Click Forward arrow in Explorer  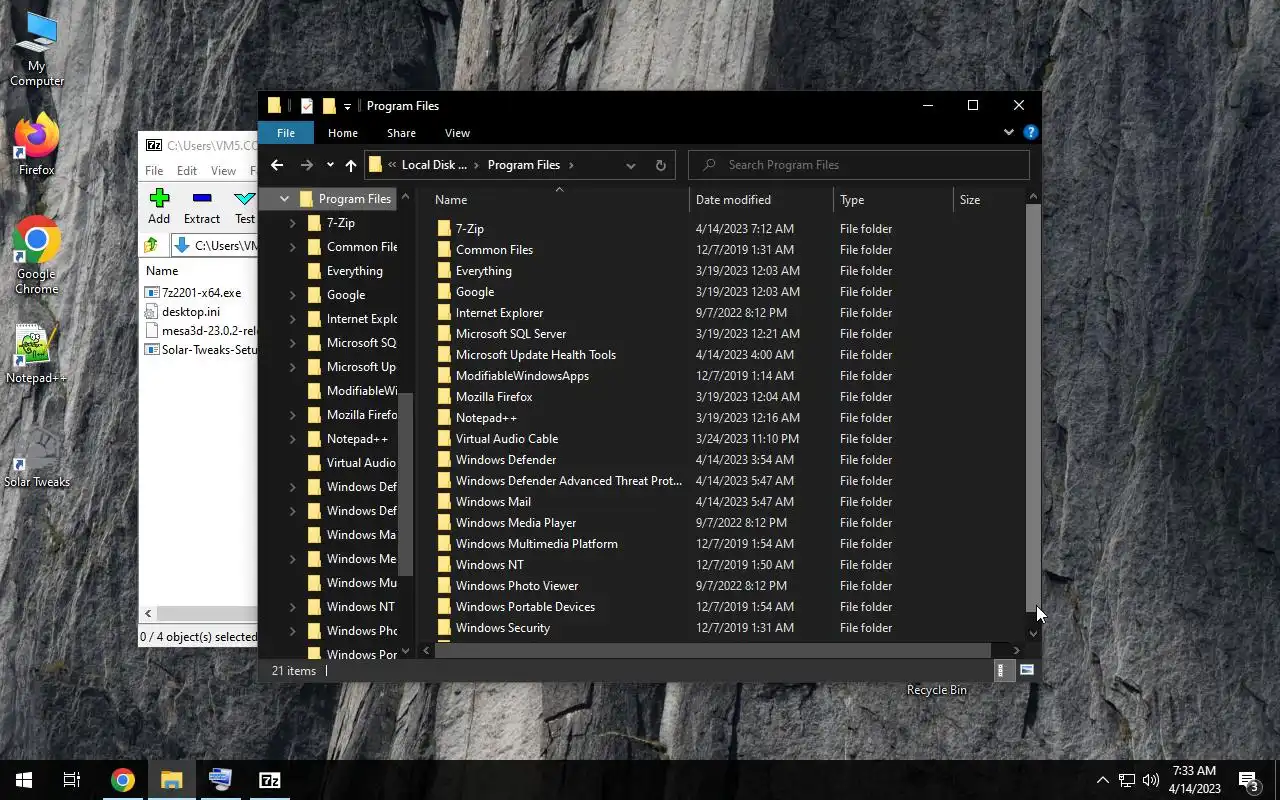(x=307, y=165)
